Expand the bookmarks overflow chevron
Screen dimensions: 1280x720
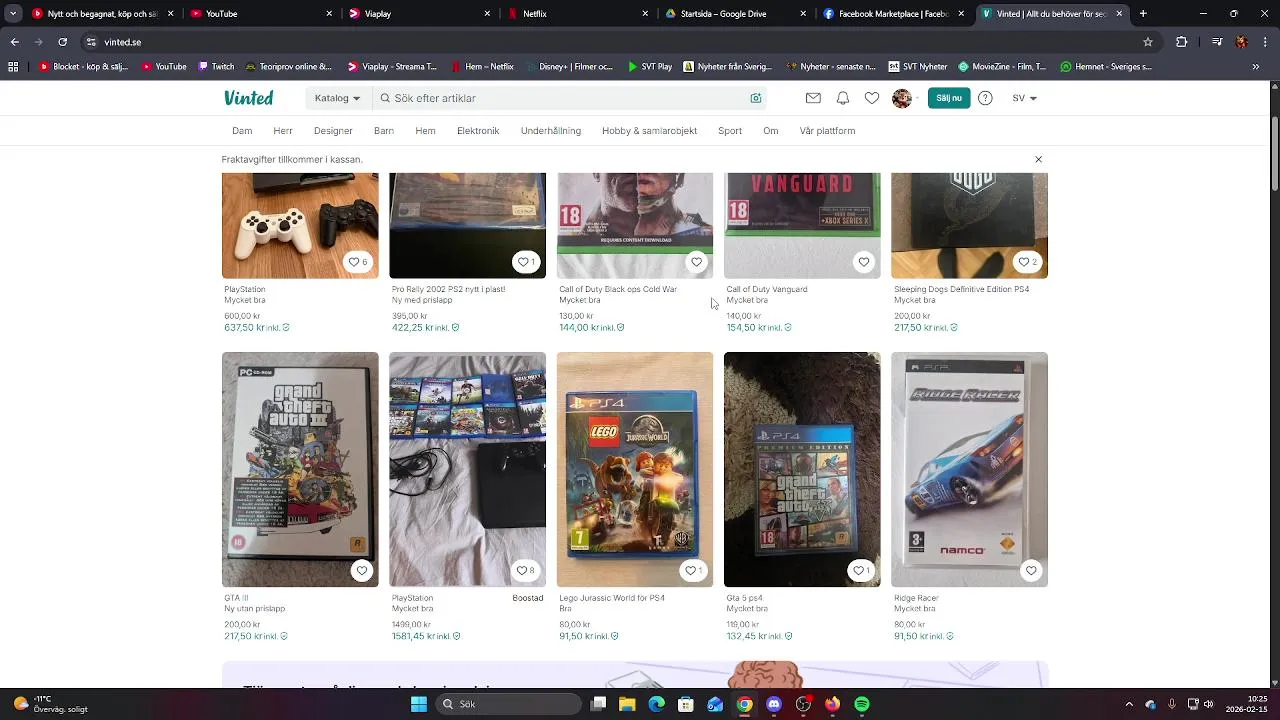click(1256, 67)
